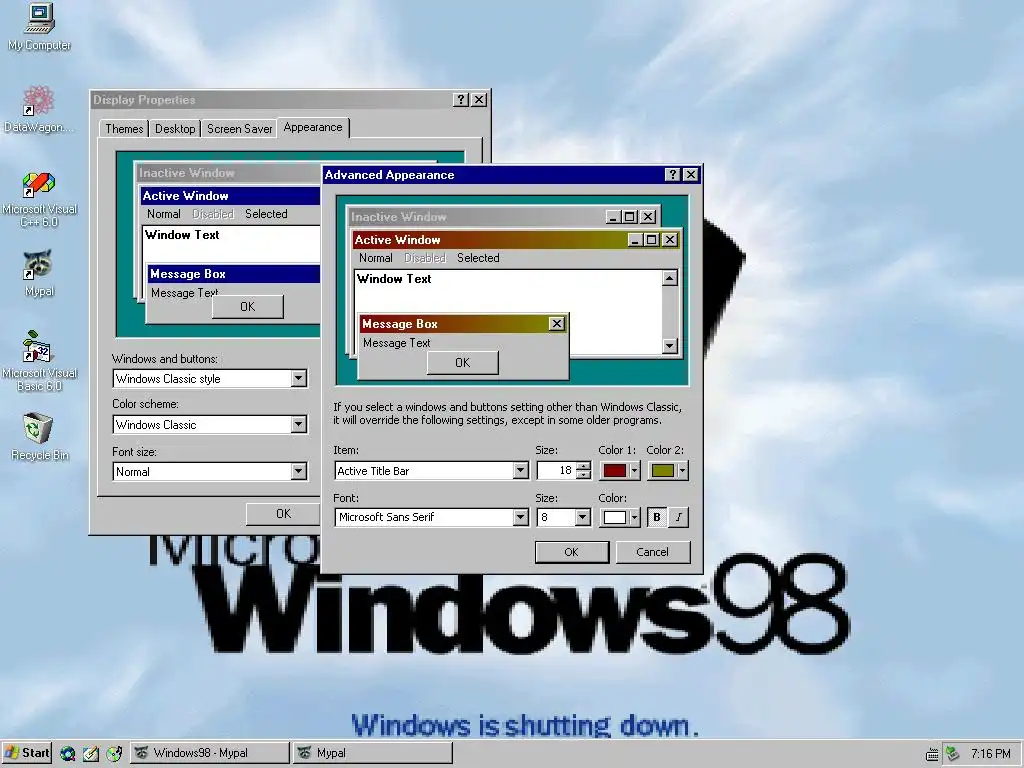Open the Font size Normal dropdown
Screen dimensions: 1024x768
pos(298,471)
